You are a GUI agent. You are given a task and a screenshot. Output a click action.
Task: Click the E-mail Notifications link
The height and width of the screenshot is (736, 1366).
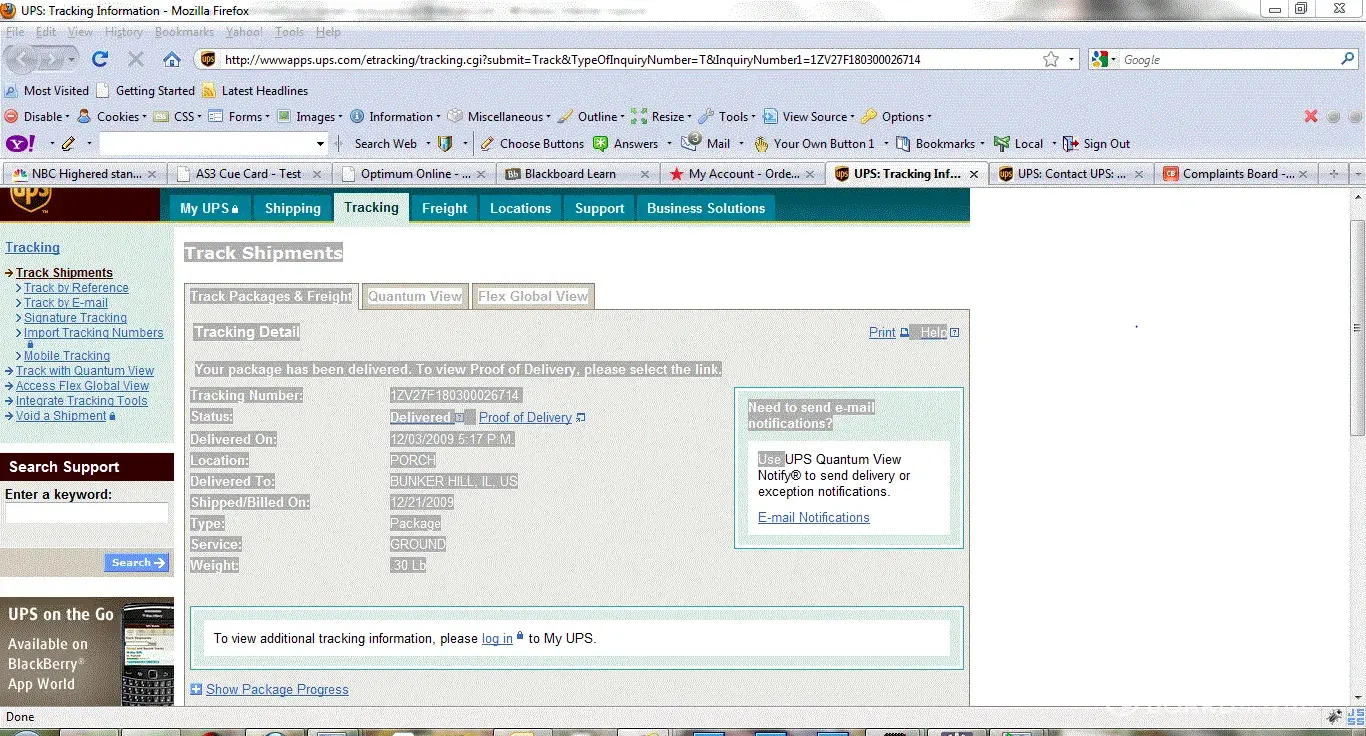[814, 518]
